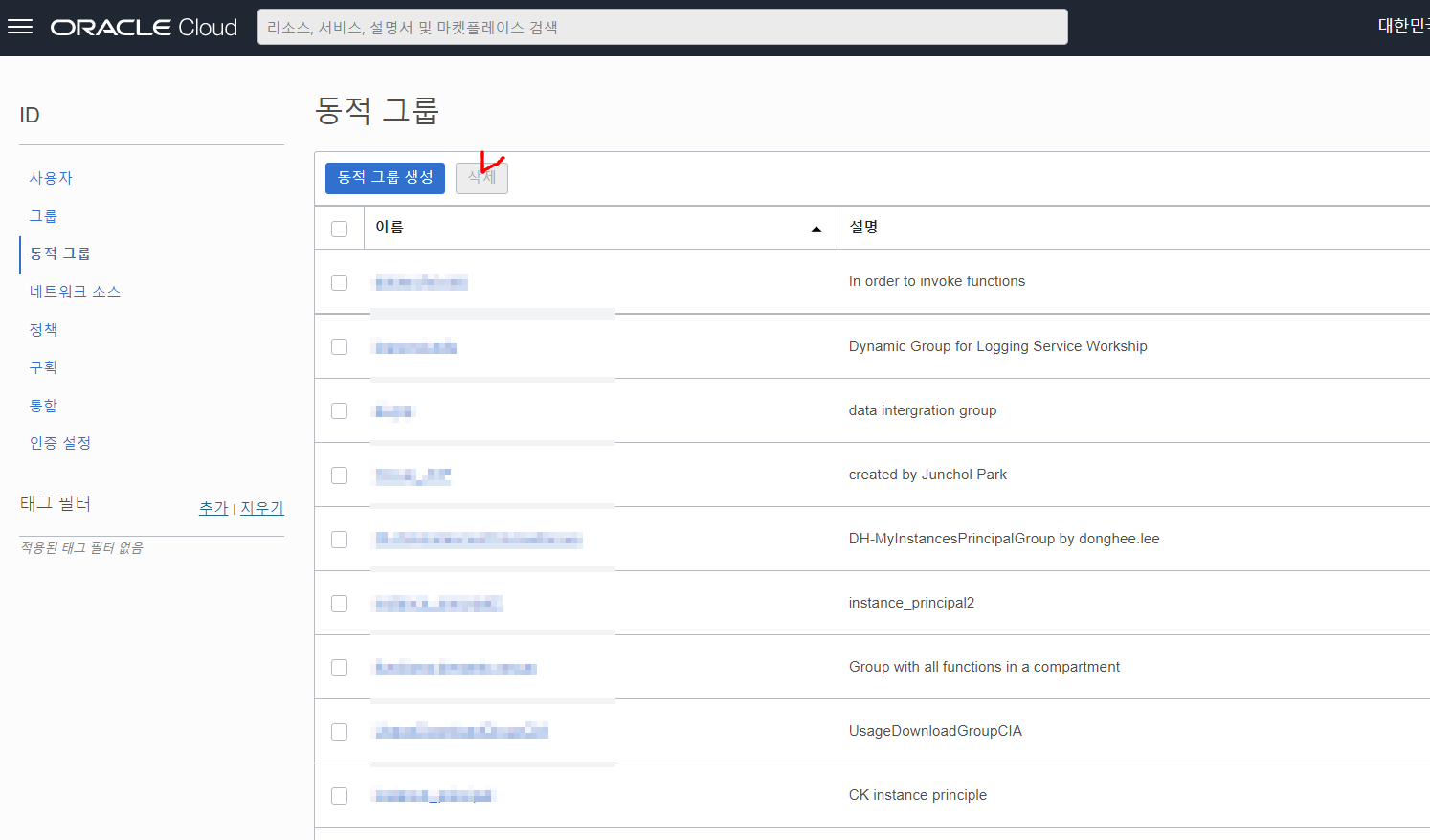1430x840 pixels.
Task: Open the region selector 대한민국 dropdown
Action: click(1403, 27)
